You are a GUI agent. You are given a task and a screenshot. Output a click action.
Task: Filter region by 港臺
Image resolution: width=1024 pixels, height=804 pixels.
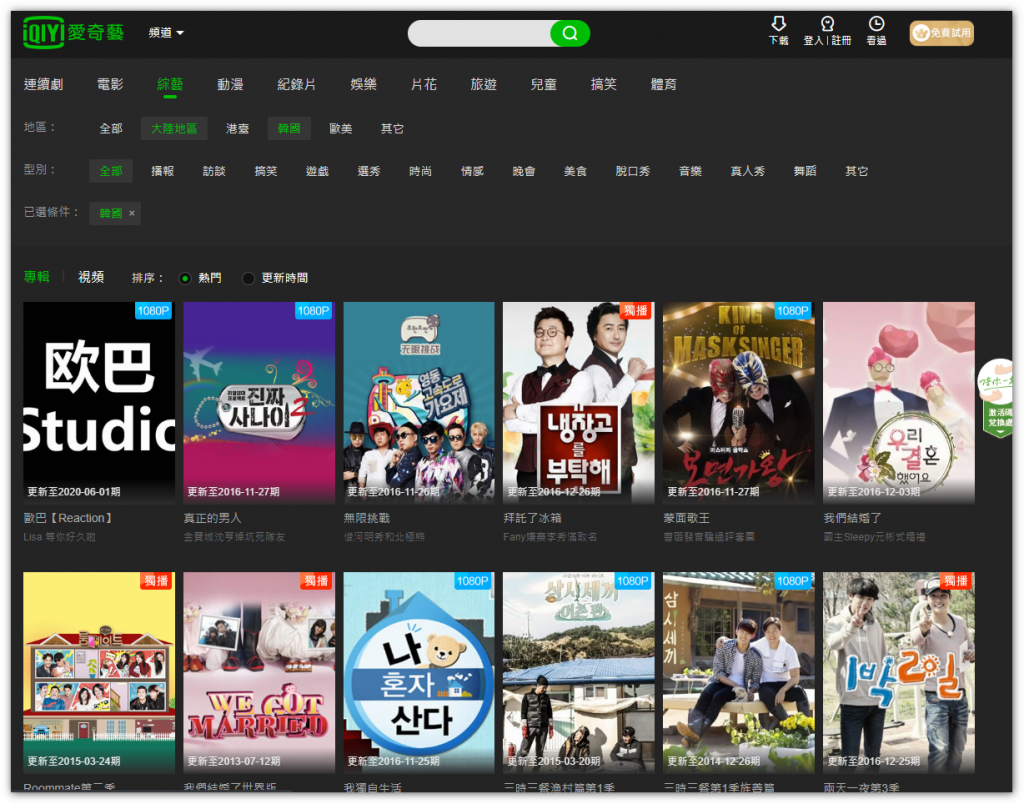coord(238,129)
